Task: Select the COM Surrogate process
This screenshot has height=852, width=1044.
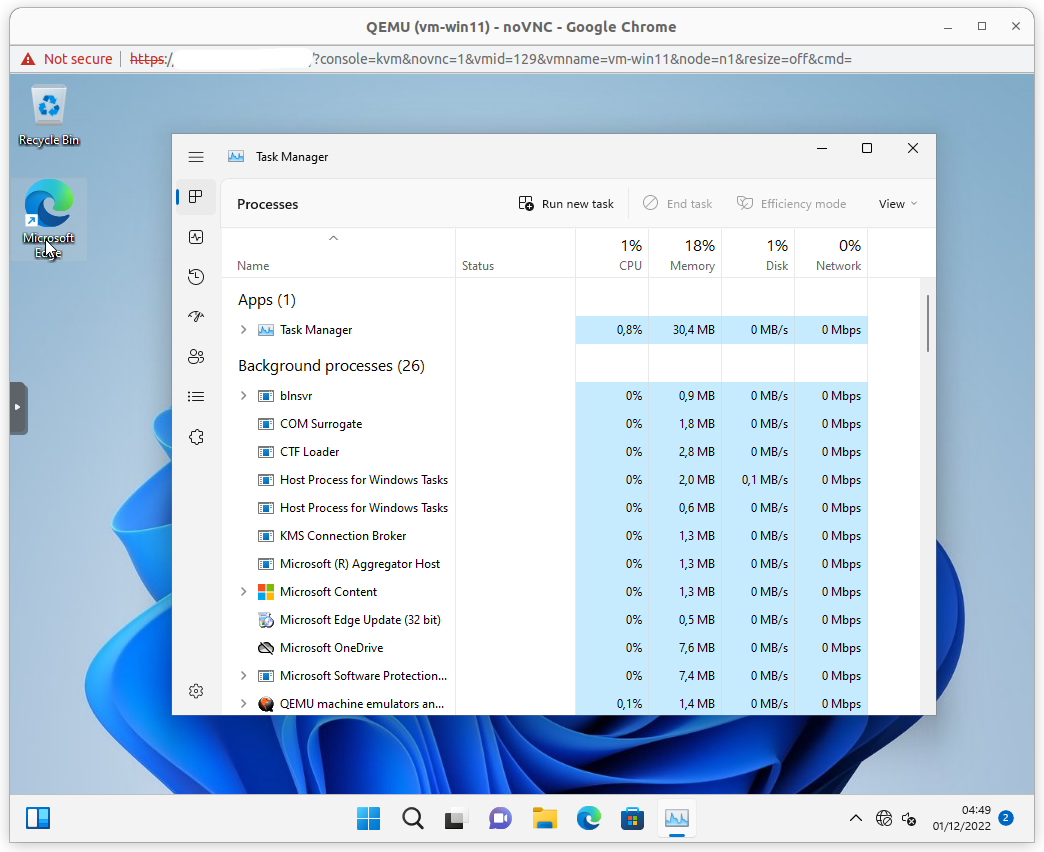Action: pyautogui.click(x=545, y=424)
